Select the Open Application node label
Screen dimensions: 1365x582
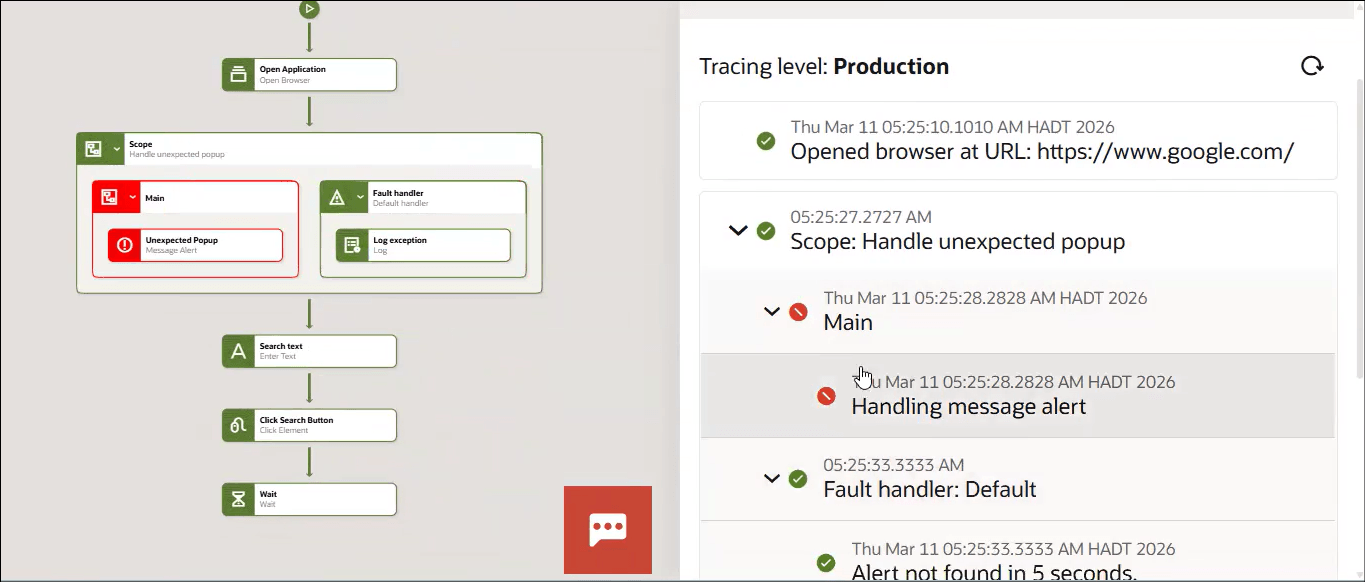[293, 70]
